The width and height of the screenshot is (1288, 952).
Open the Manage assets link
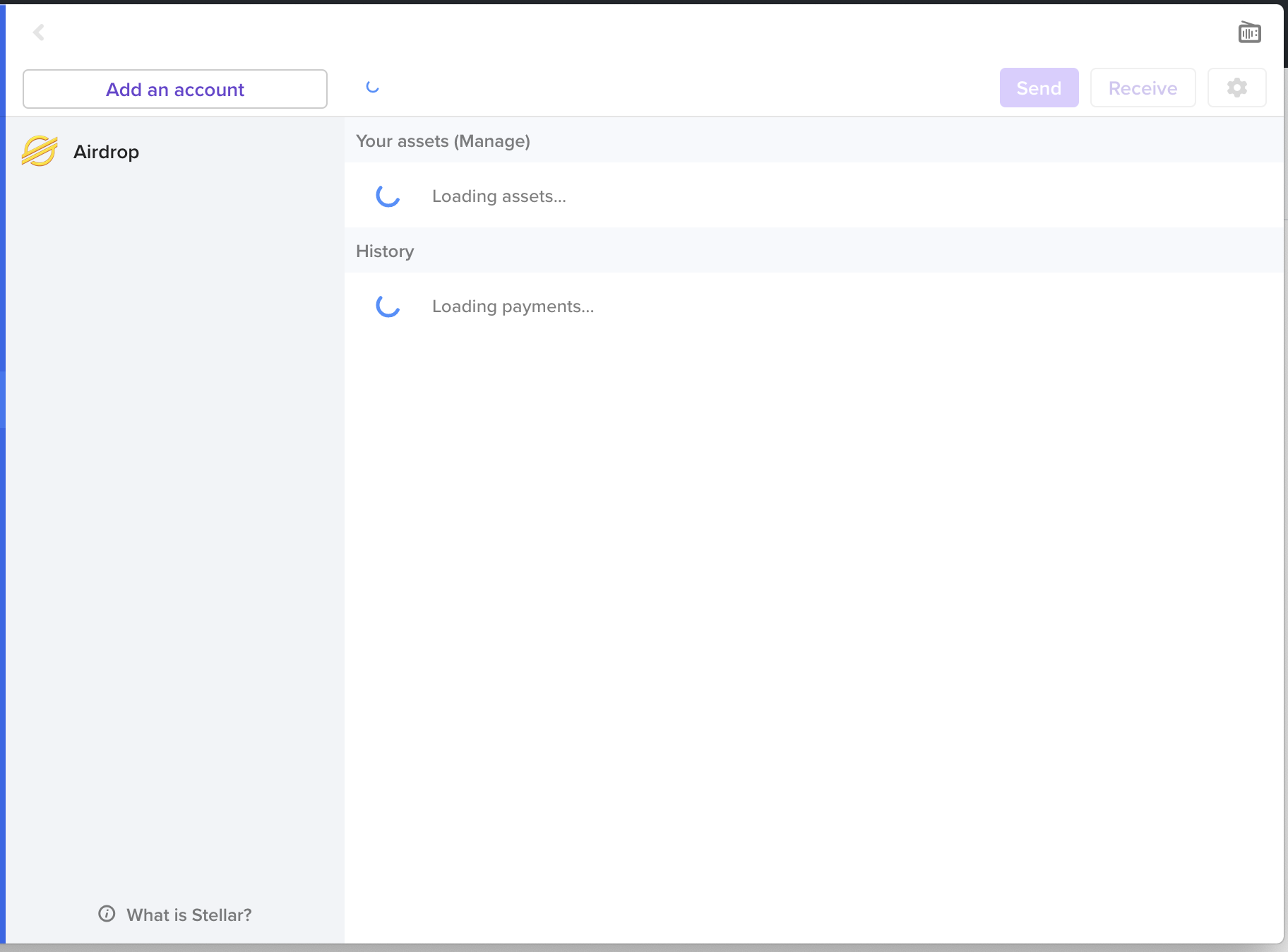492,141
